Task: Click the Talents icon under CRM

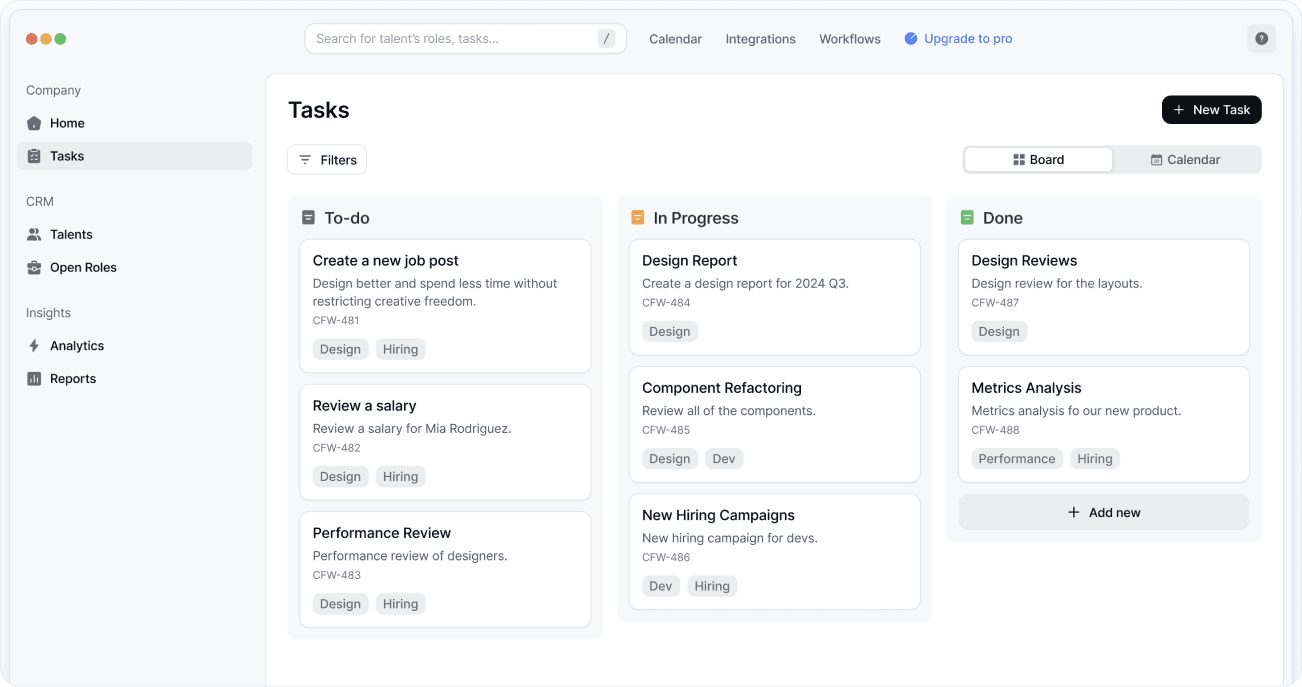Action: pos(35,234)
